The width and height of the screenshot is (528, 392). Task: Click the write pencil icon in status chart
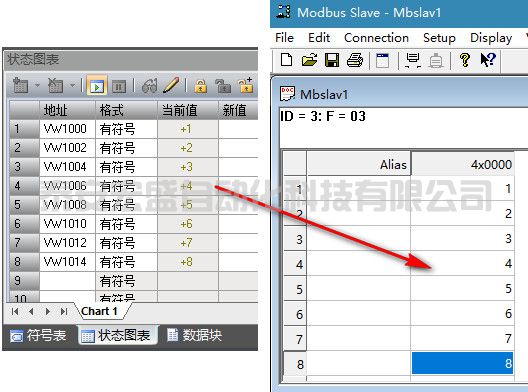tap(171, 85)
